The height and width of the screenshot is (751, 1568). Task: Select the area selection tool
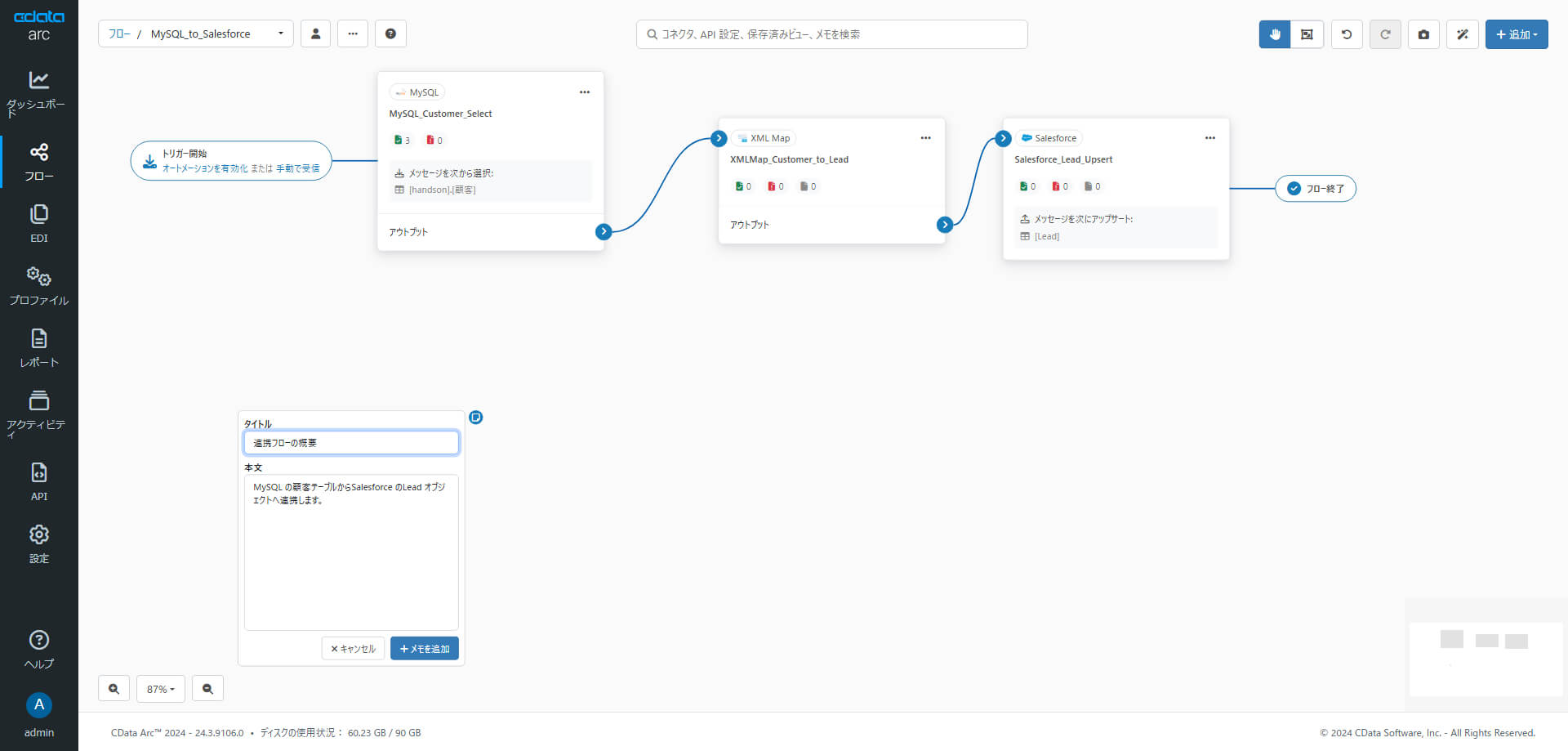[x=1307, y=34]
